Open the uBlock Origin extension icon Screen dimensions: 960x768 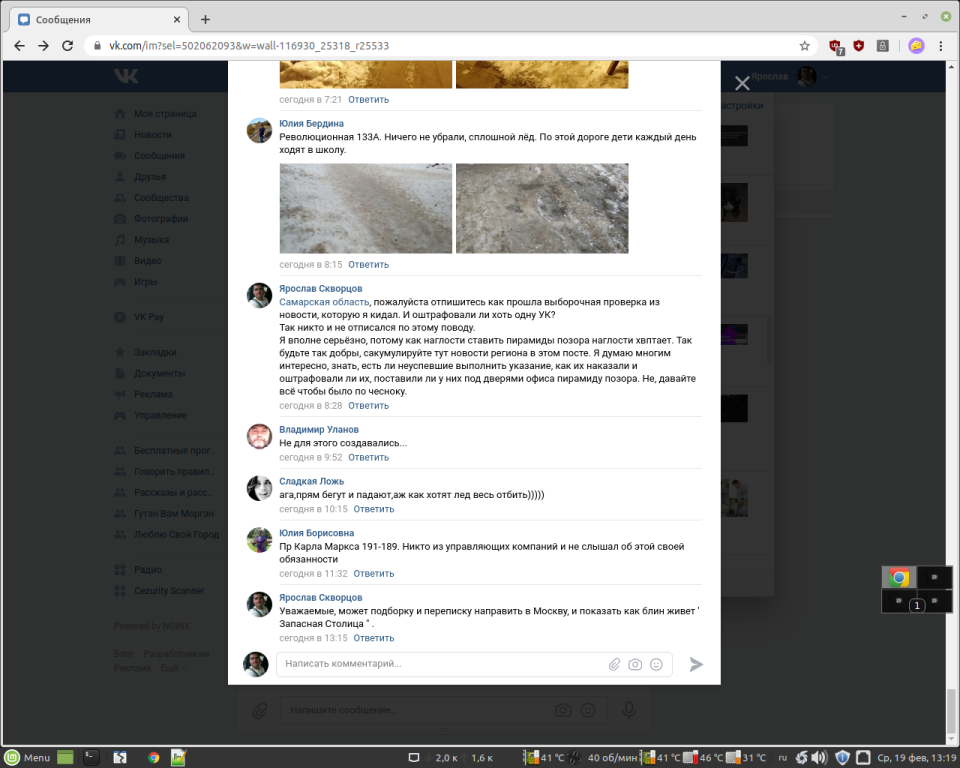(x=836, y=46)
